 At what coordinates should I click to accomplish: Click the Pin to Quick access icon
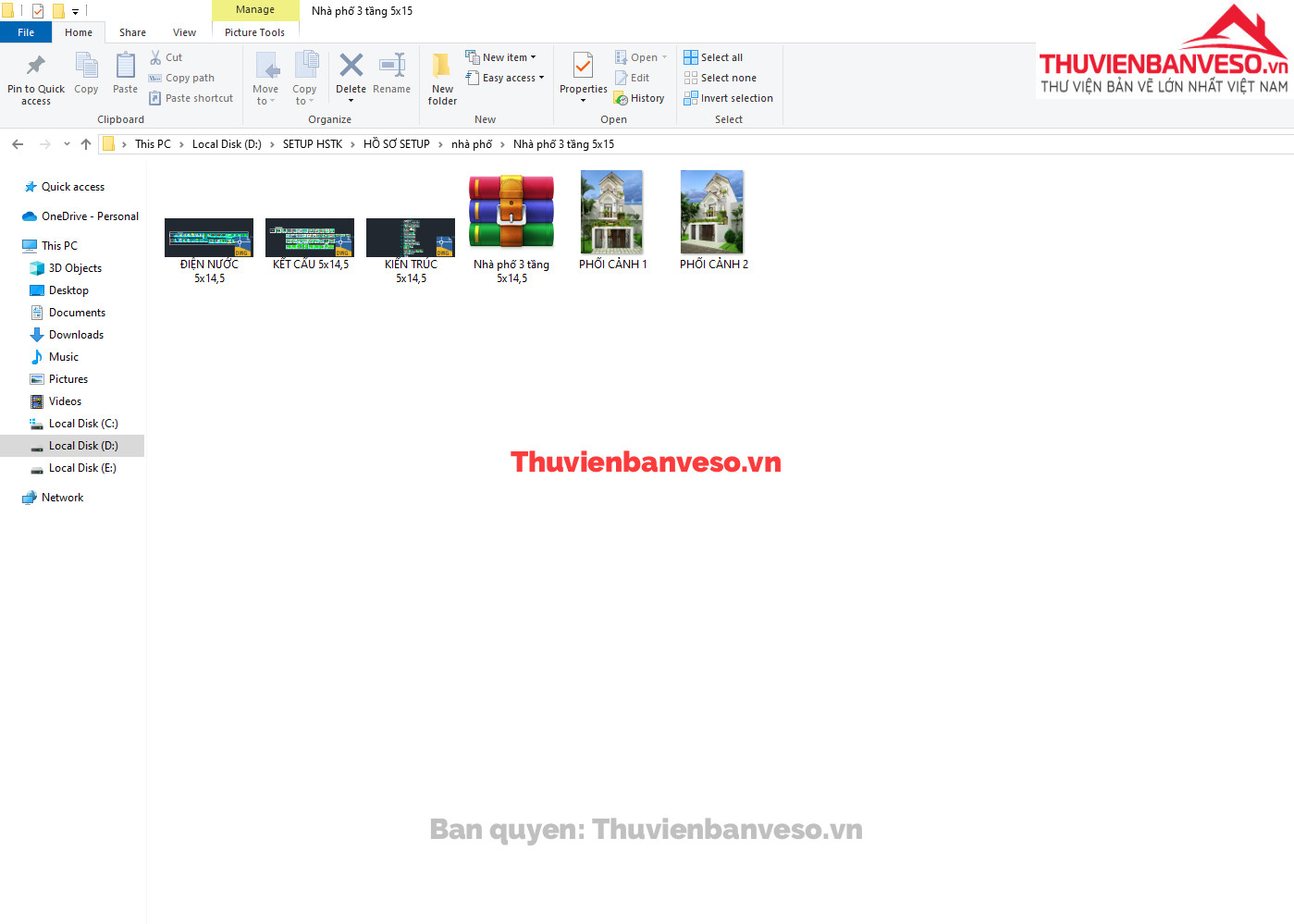point(36,67)
